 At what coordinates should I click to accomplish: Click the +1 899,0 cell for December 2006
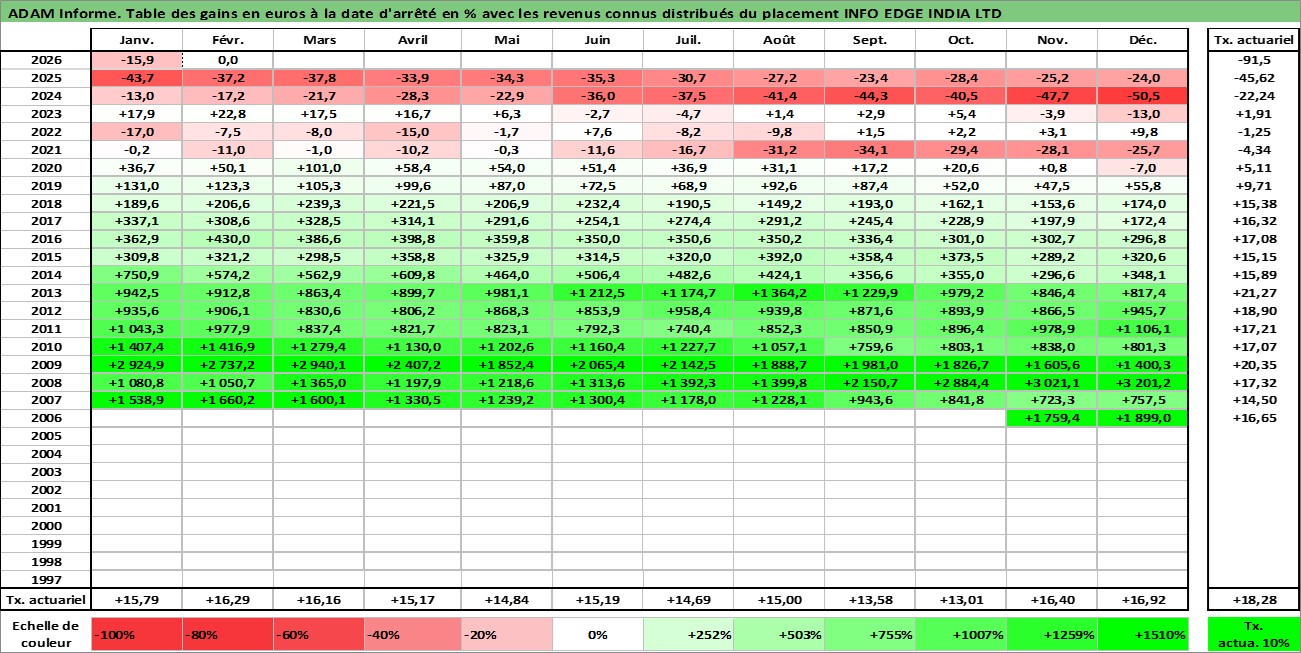click(1143, 418)
